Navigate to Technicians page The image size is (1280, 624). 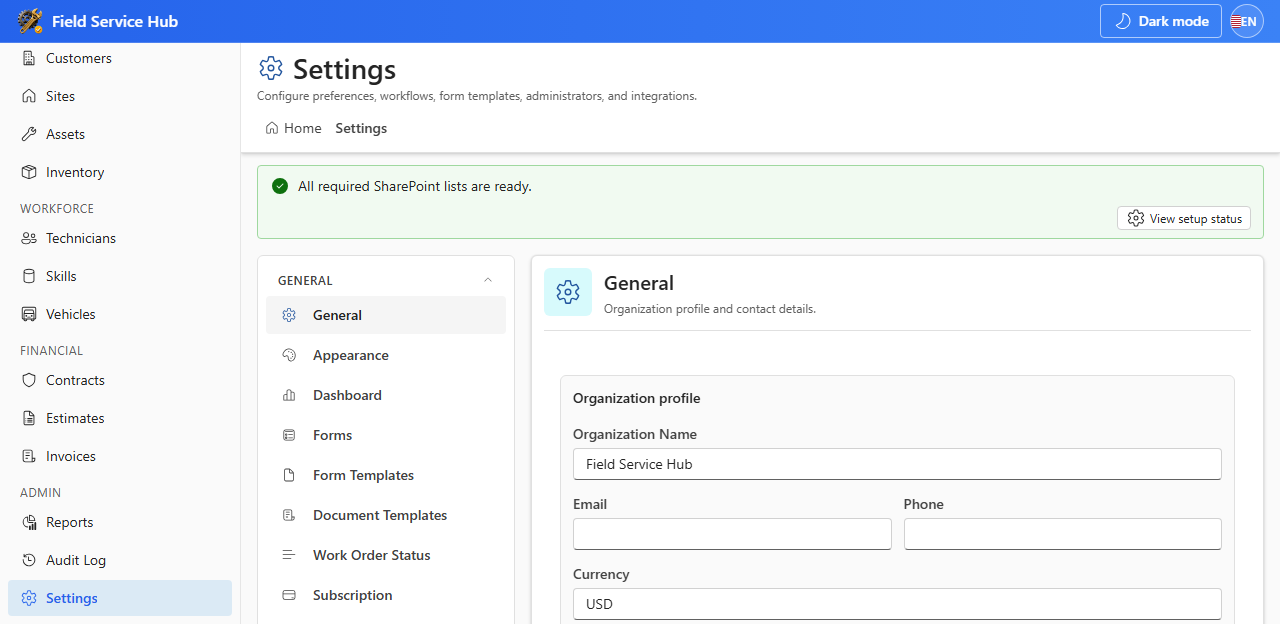(120, 238)
